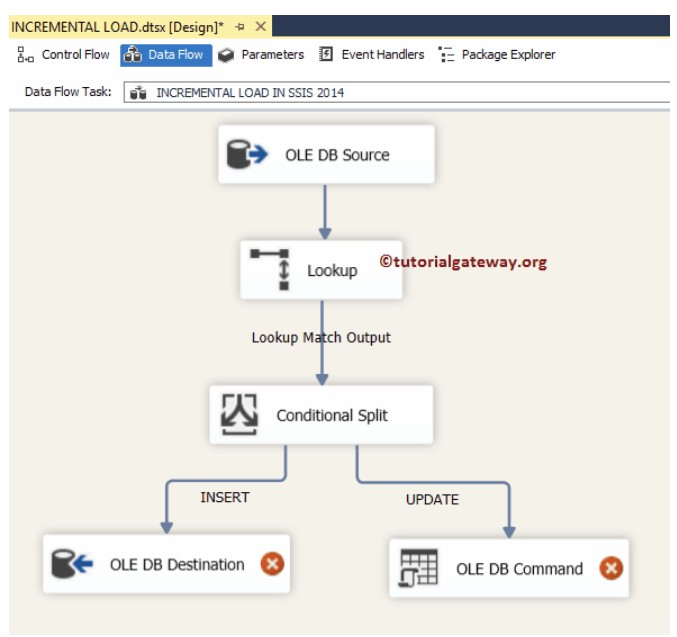Image resolution: width=677 pixels, height=637 pixels.
Task: Open the Parameters tab
Action: click(x=261, y=55)
